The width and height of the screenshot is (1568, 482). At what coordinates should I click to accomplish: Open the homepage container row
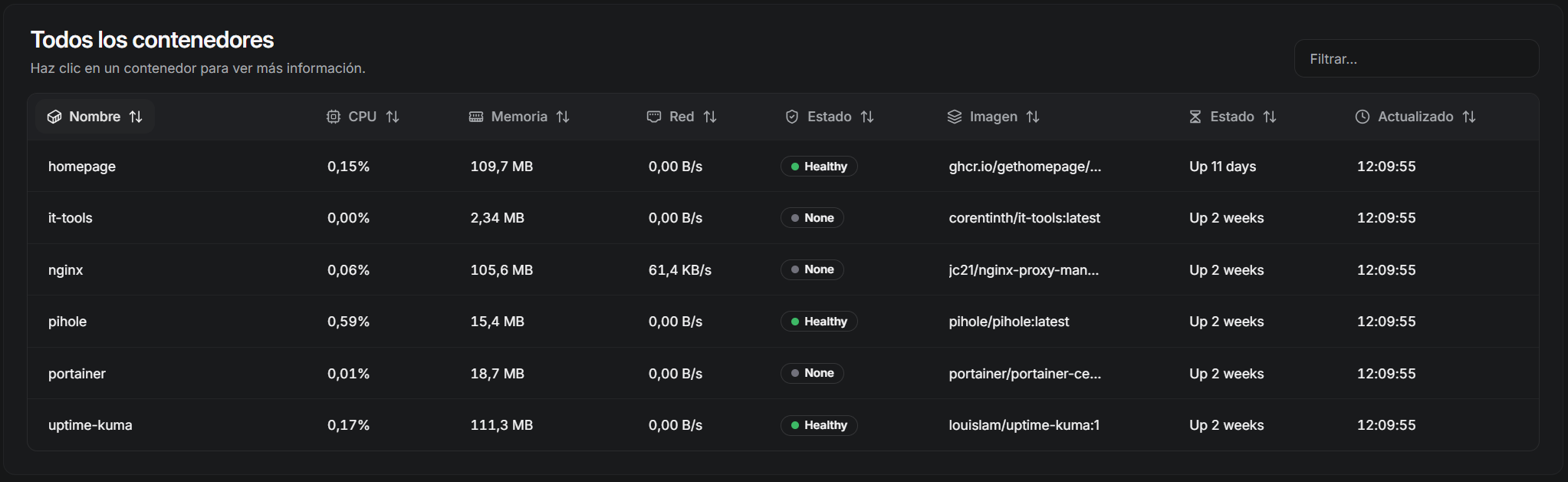tap(82, 167)
